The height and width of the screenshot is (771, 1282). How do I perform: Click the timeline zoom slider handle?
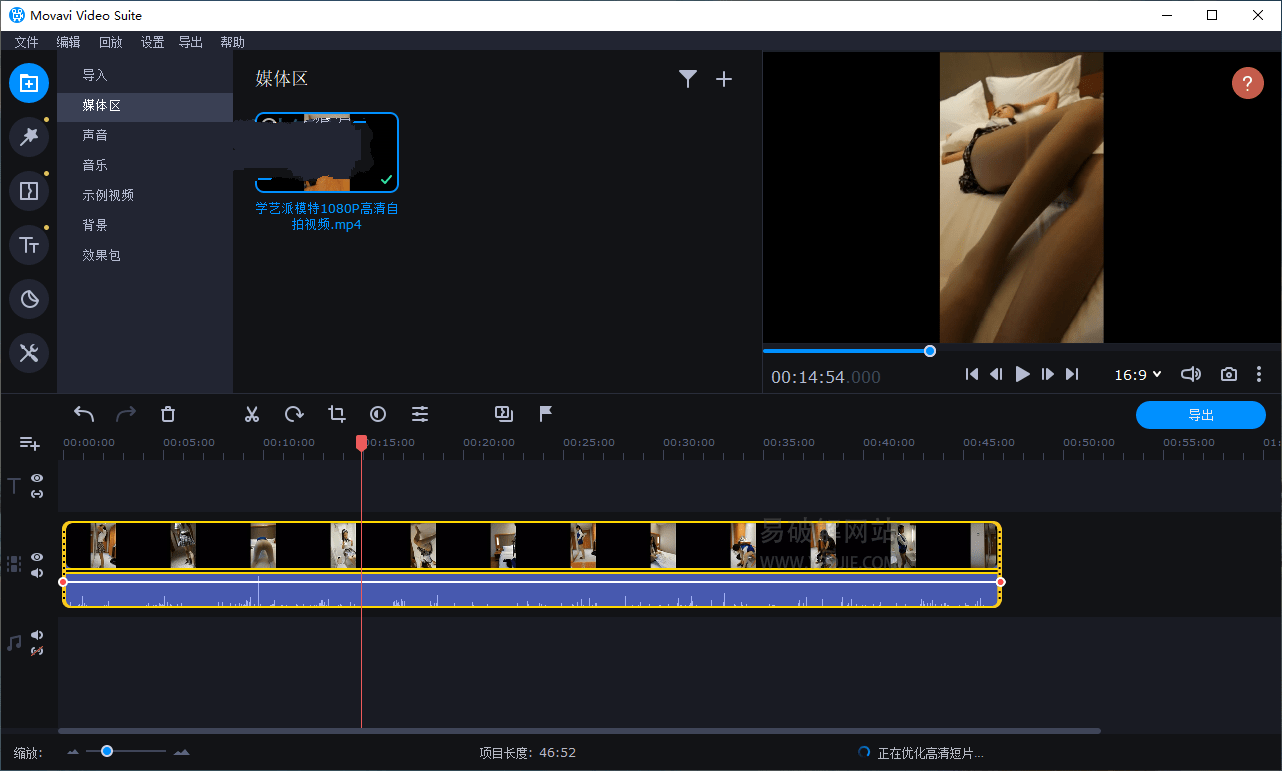point(107,751)
